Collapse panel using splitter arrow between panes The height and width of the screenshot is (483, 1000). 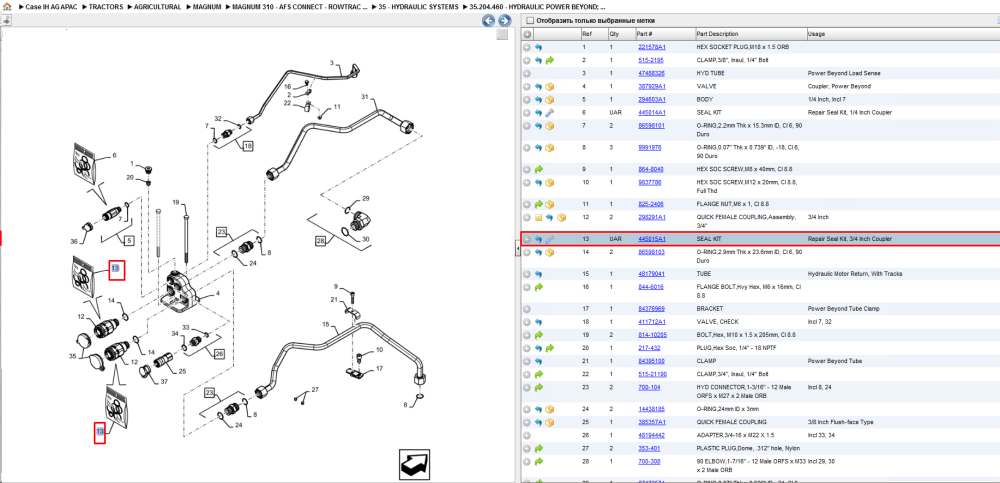click(x=517, y=249)
